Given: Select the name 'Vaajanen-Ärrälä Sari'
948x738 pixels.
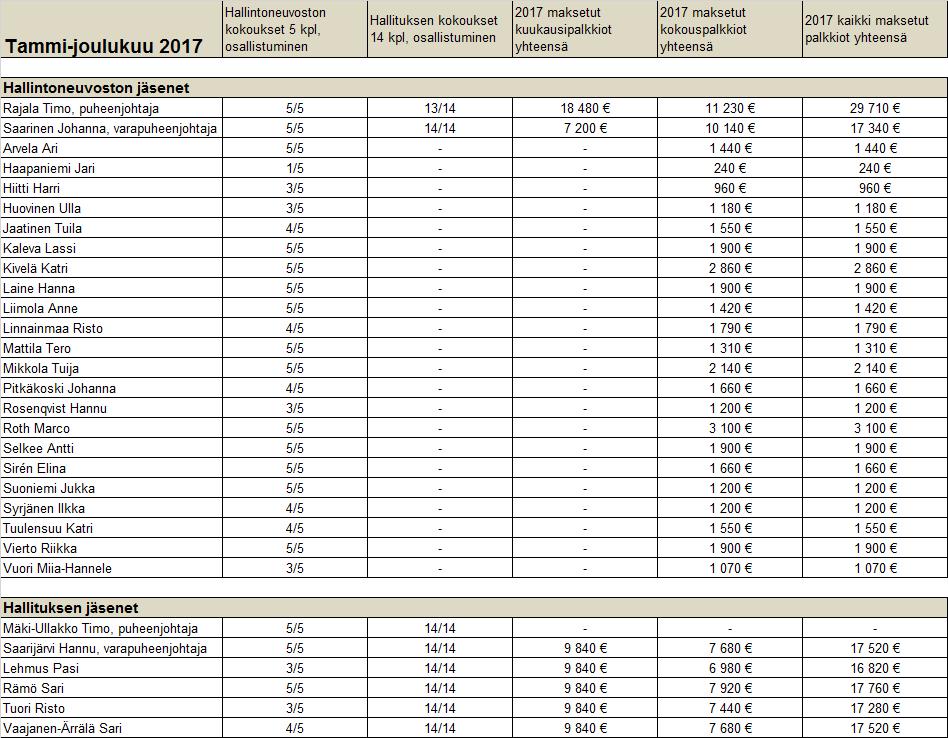Looking at the screenshot, I should click(x=62, y=728).
